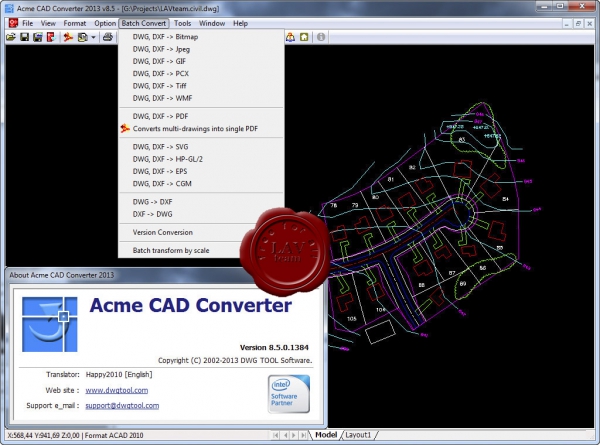Click the support@dwgtool.com email link

click(122, 406)
